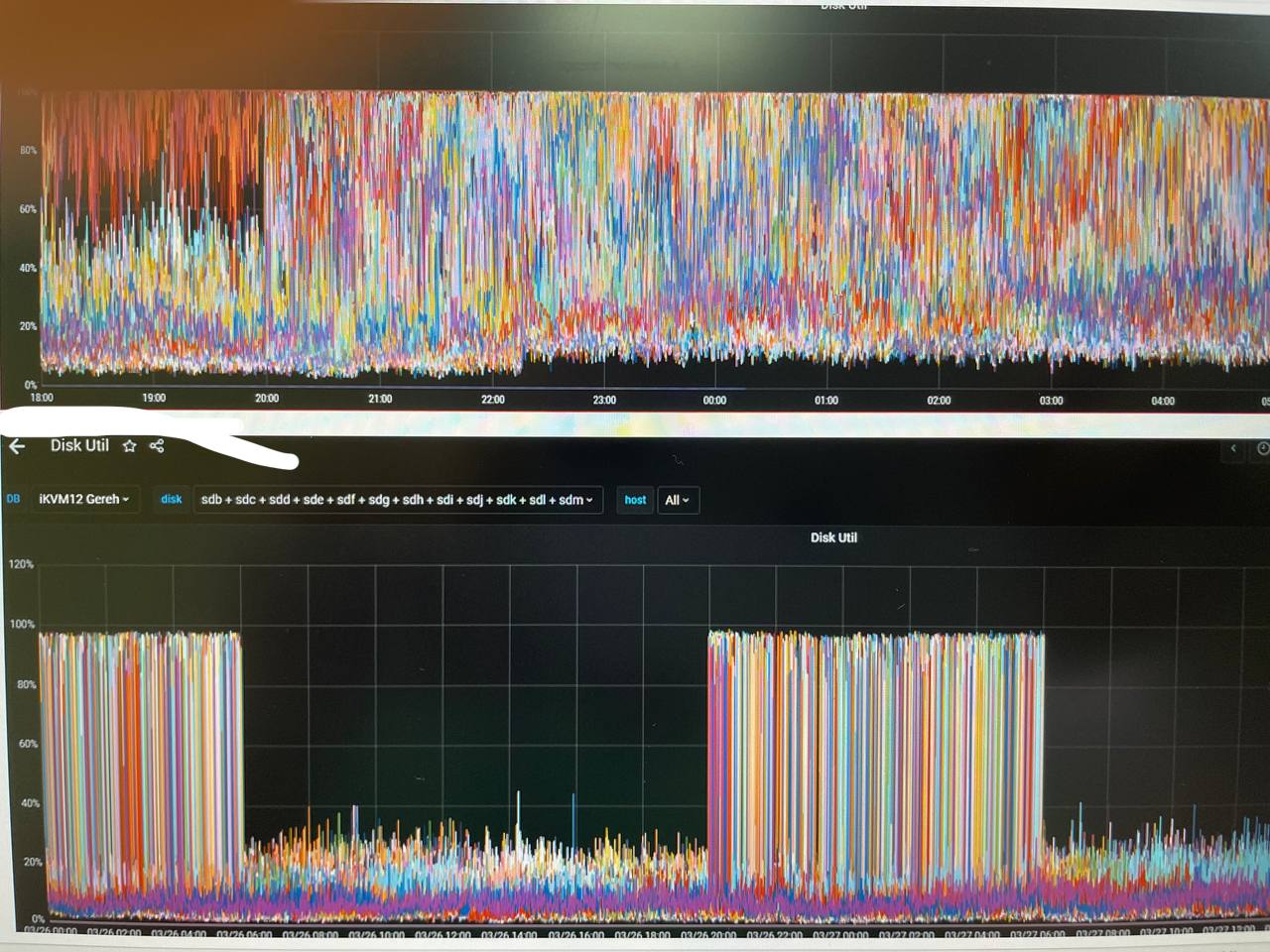Share the Disk Util dashboard
The image size is (1270, 952).
(156, 446)
